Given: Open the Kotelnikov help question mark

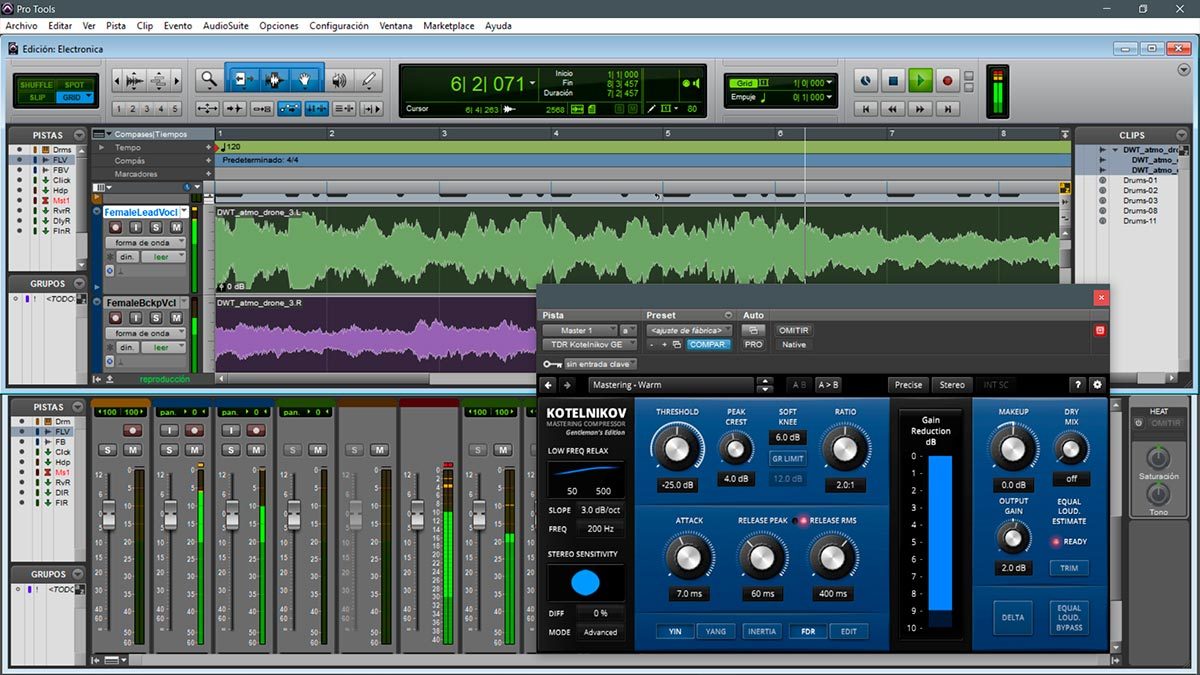Looking at the screenshot, I should click(x=1077, y=385).
